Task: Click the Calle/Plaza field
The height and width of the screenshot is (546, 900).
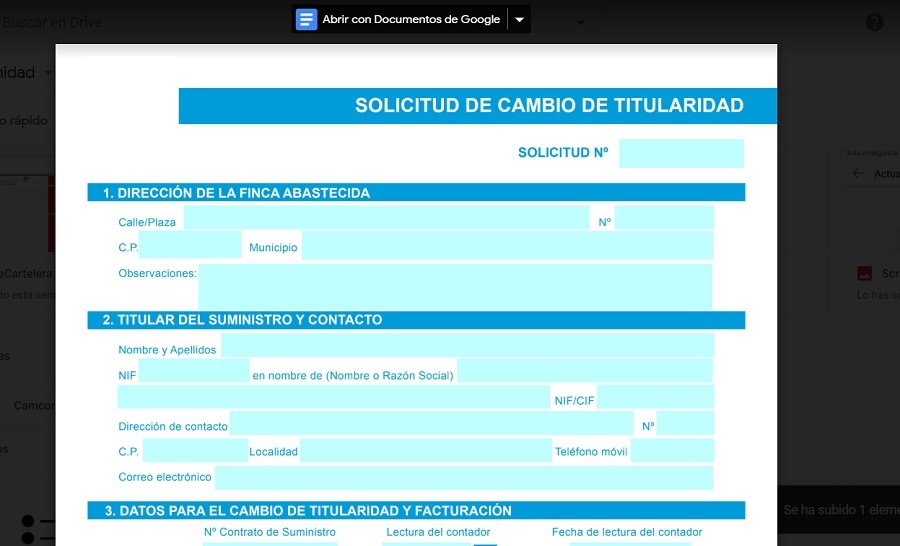Action: [386, 218]
